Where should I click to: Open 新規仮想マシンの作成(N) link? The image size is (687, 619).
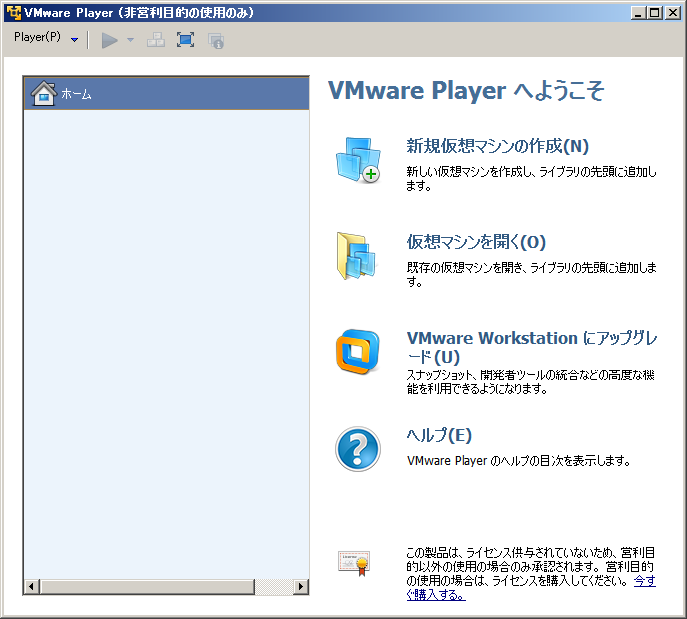click(x=497, y=146)
